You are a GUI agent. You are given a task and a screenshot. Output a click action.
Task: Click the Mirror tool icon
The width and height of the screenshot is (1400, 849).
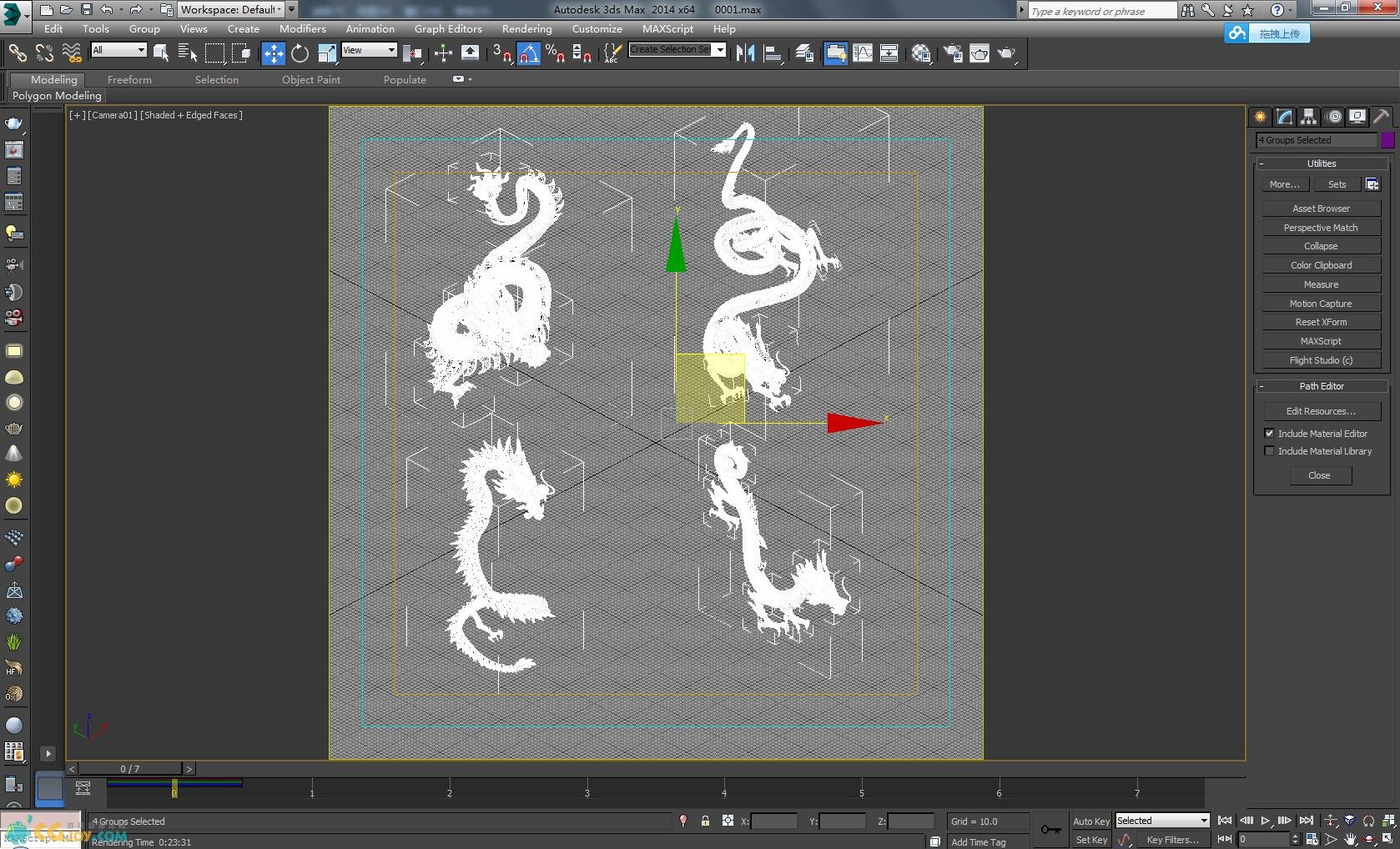click(745, 53)
